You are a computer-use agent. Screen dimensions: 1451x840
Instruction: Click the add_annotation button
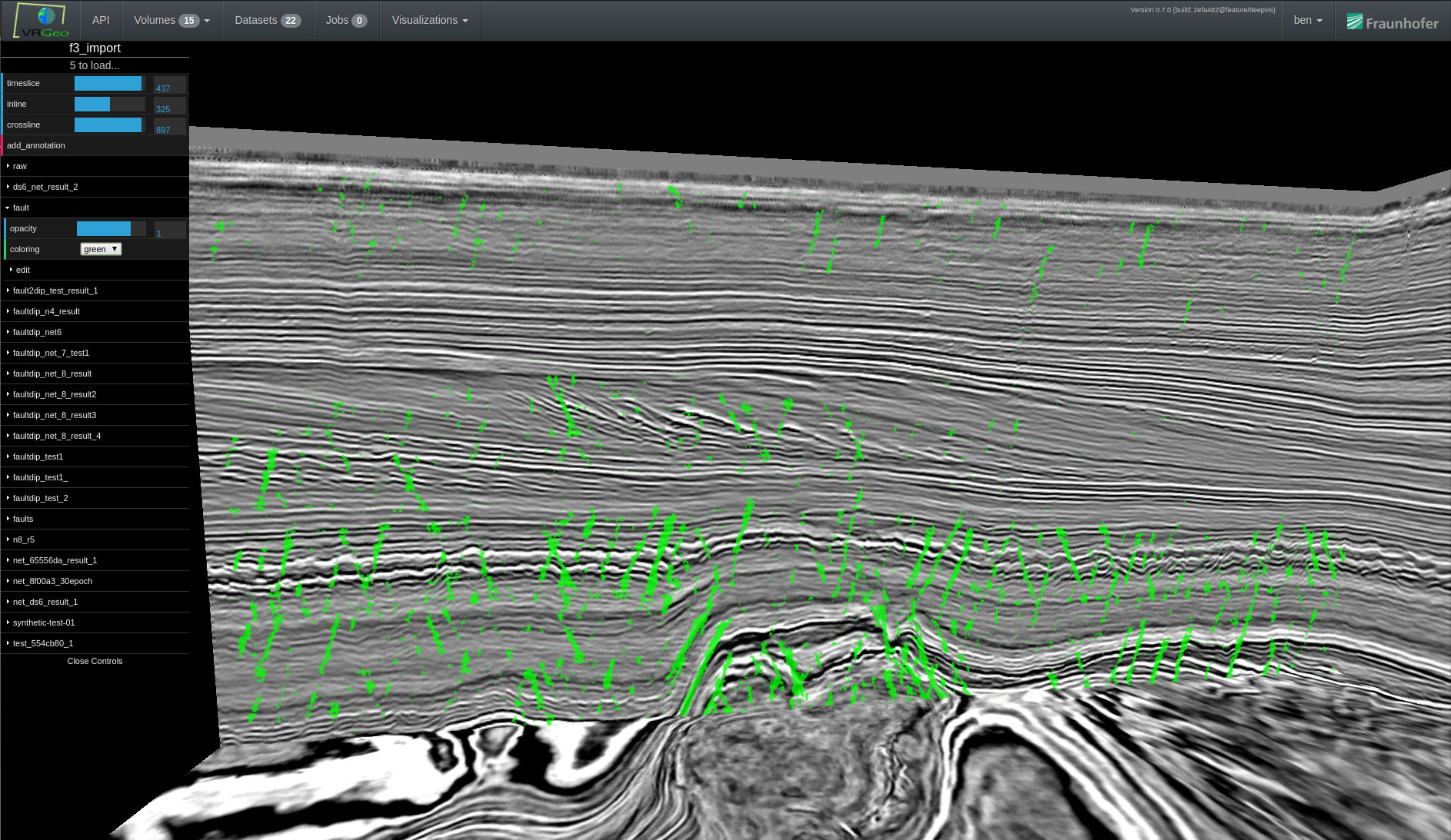pos(36,145)
